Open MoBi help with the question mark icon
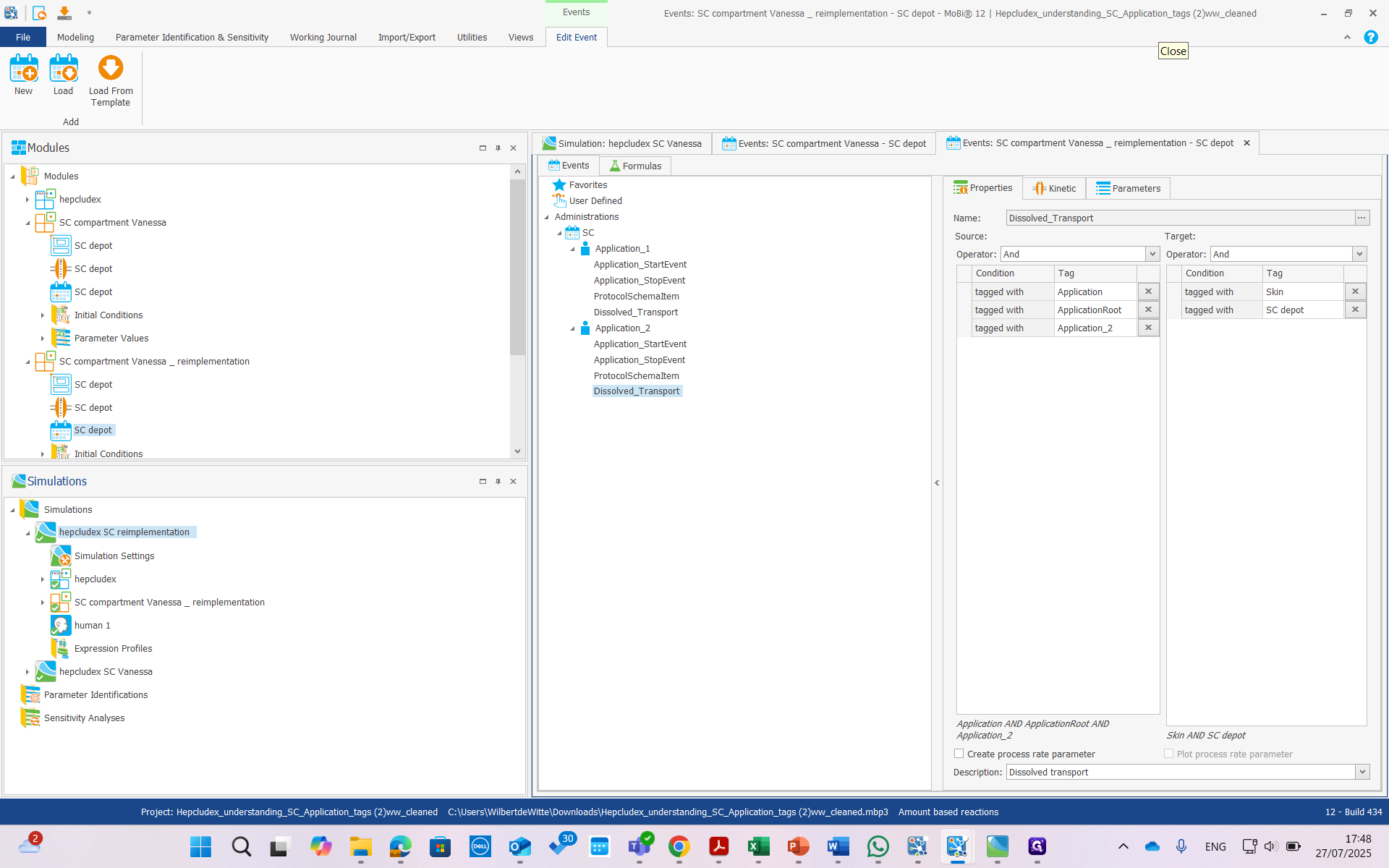The width and height of the screenshot is (1389, 868). [1371, 37]
